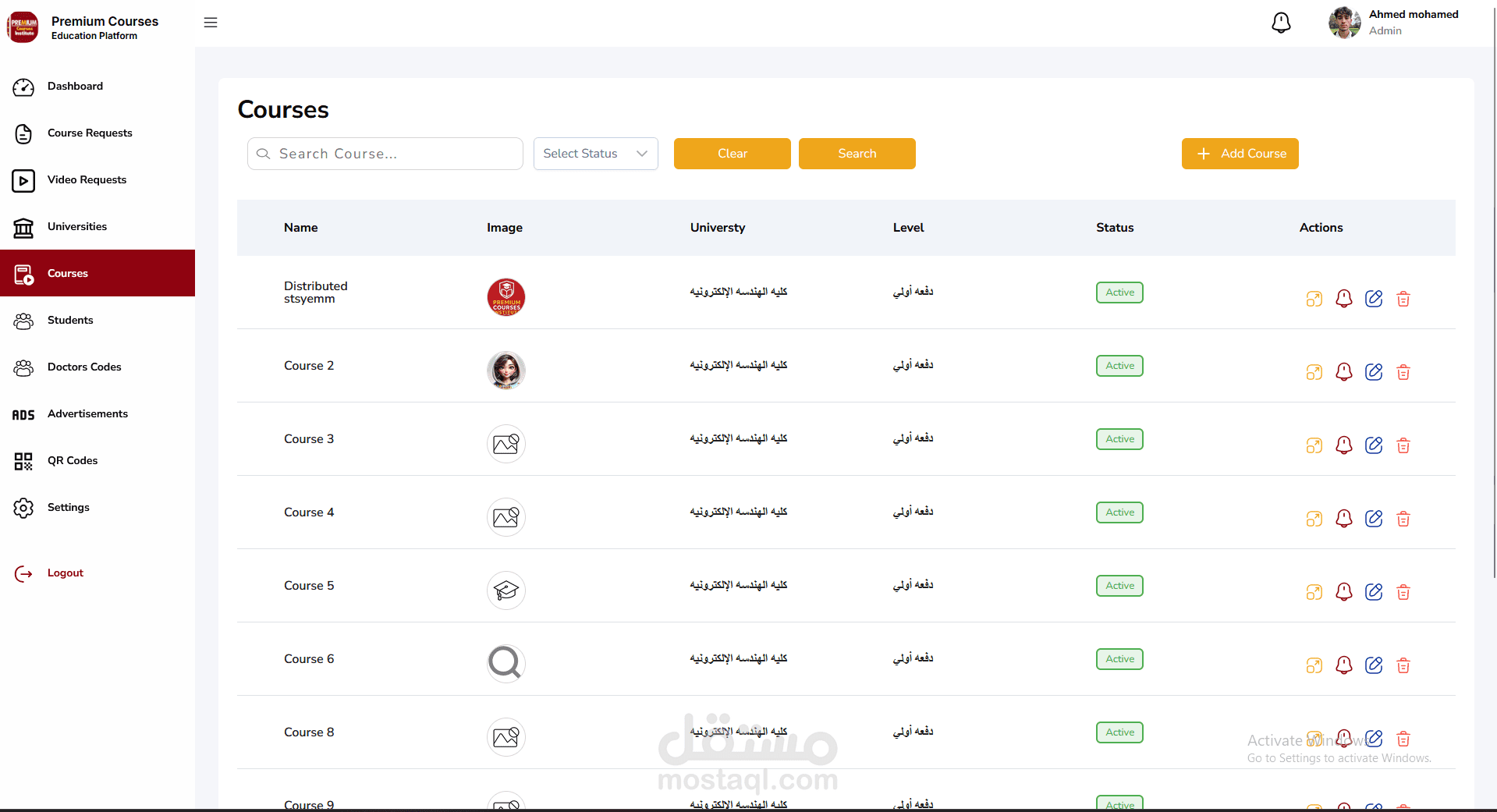Click Active status badge for Course 8
The width and height of the screenshot is (1497, 812).
pyautogui.click(x=1119, y=732)
